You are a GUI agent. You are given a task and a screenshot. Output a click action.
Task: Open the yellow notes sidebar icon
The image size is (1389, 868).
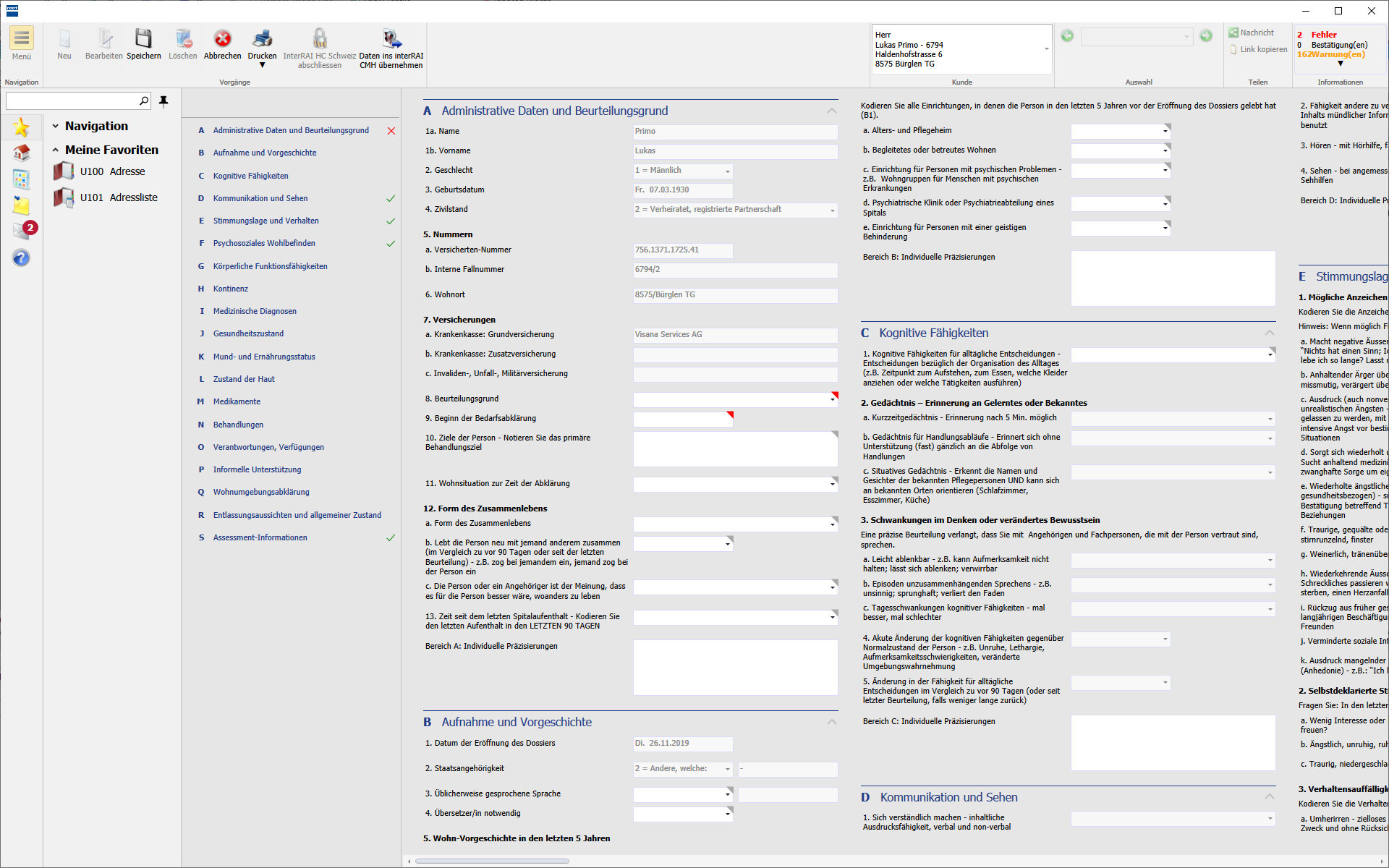[x=21, y=205]
